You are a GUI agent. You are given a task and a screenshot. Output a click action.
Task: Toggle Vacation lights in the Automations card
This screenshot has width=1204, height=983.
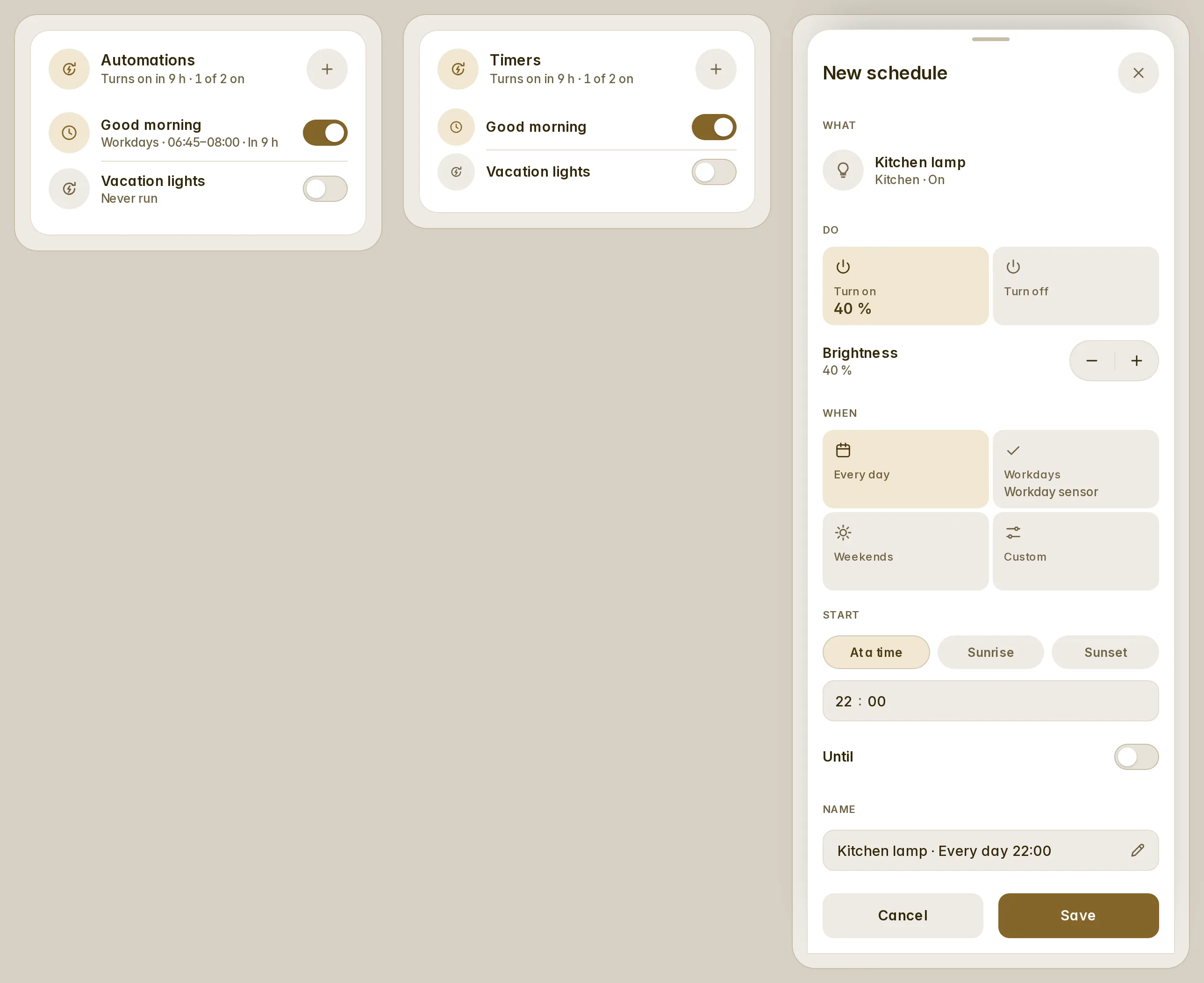[325, 189]
